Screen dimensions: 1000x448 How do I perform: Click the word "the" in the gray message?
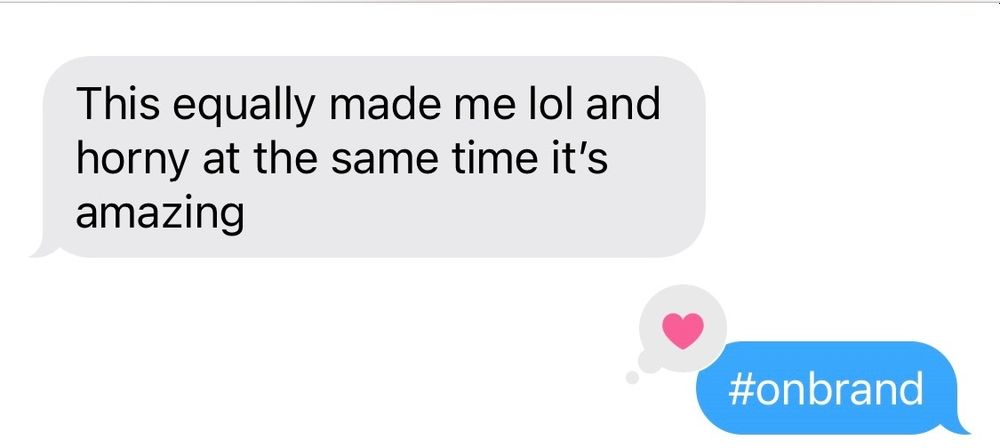[285, 158]
